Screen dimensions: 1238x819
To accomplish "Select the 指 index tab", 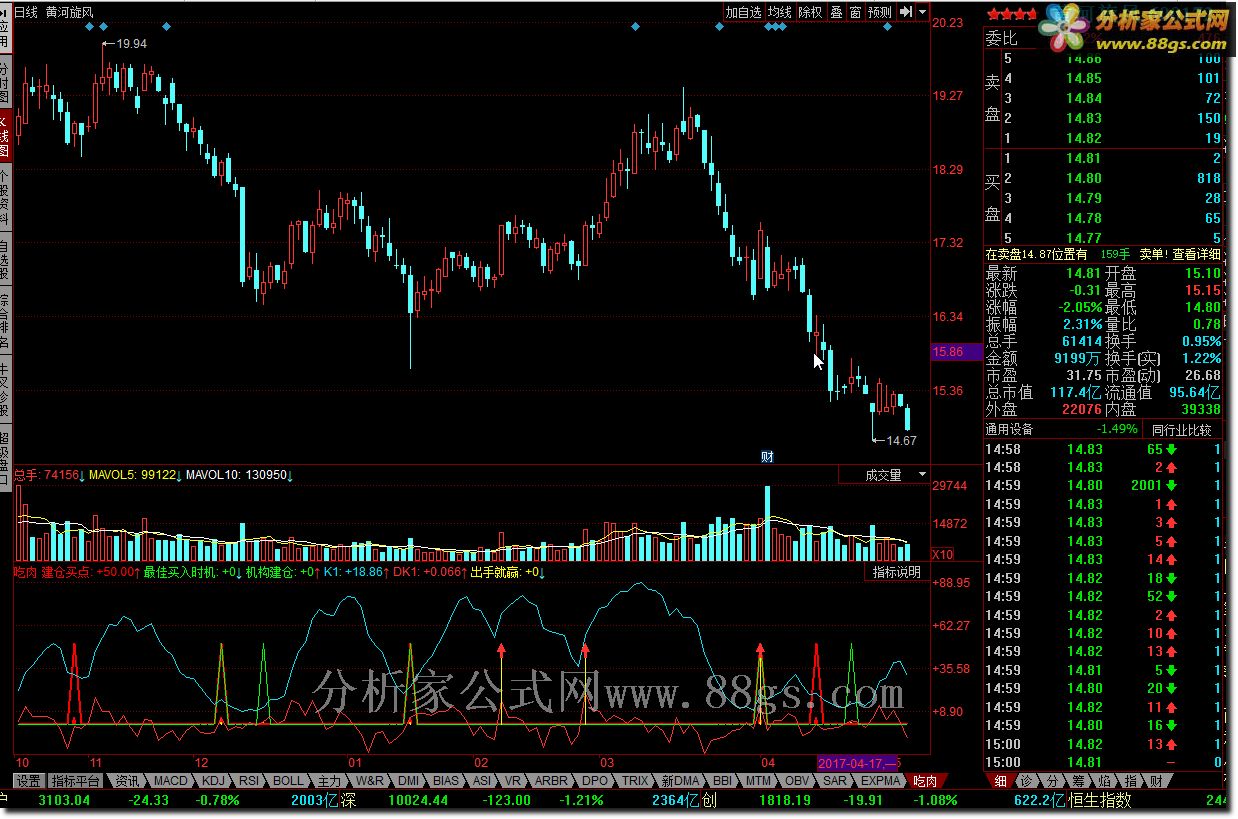I will tap(1130, 781).
